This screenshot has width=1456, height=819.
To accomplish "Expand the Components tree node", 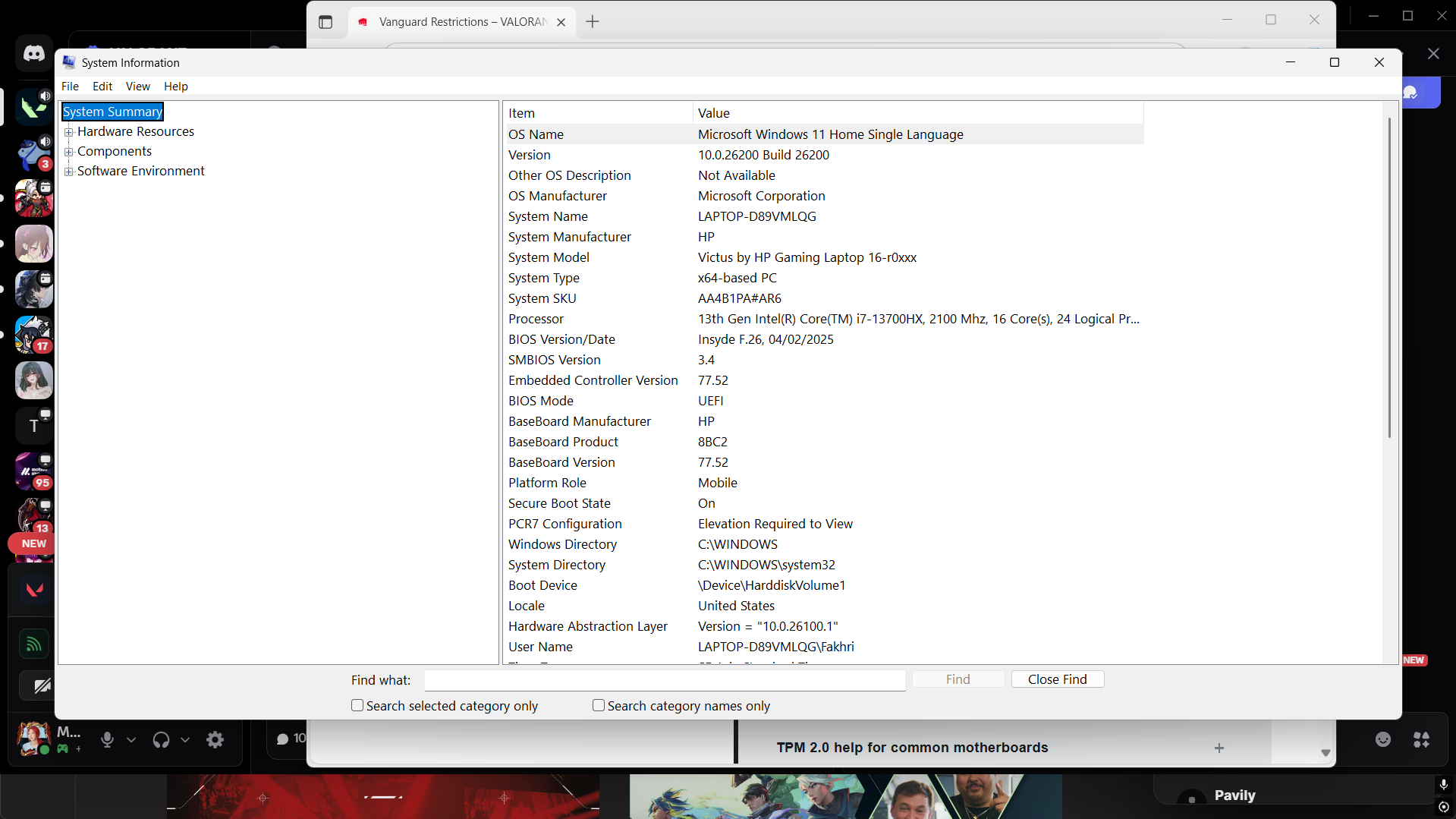I will 69,152.
